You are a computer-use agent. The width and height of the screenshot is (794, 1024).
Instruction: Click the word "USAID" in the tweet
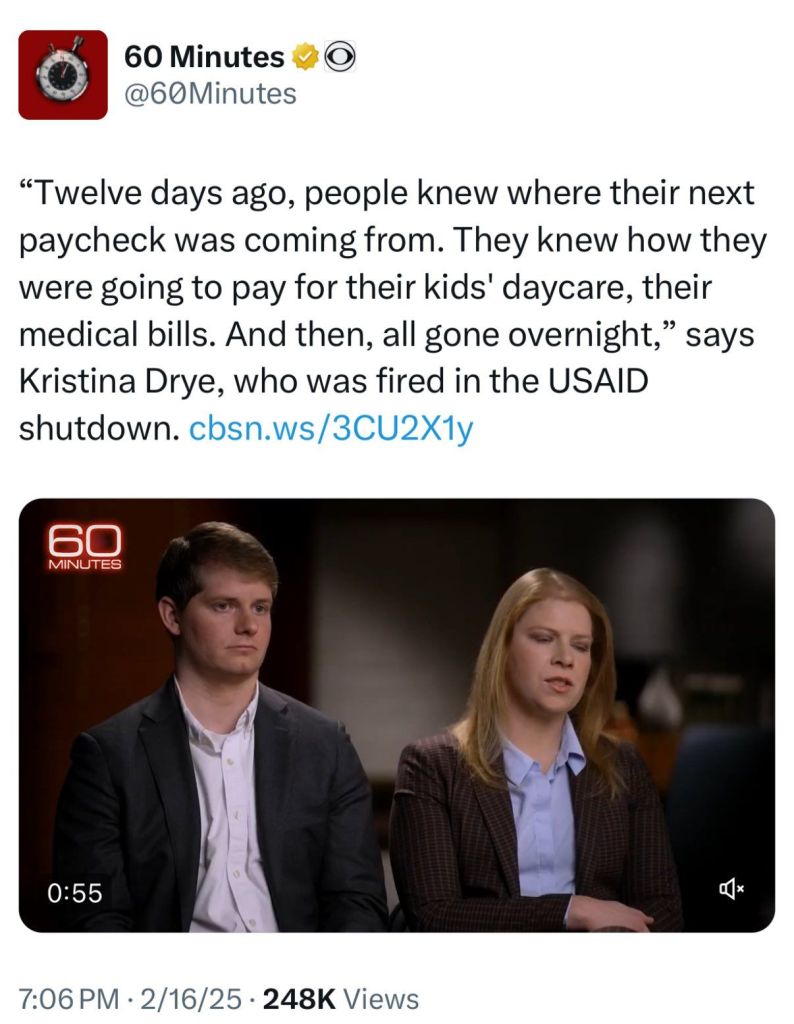click(597, 381)
